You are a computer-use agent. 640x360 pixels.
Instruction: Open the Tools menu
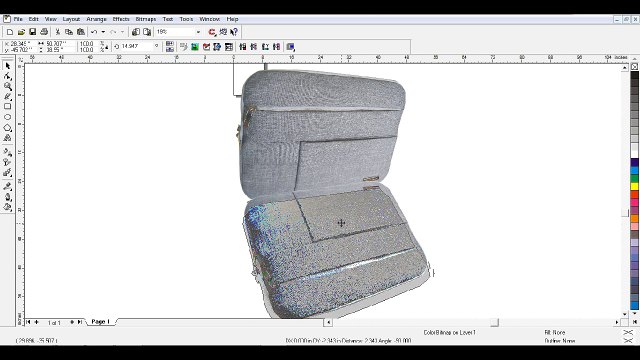[x=186, y=19]
